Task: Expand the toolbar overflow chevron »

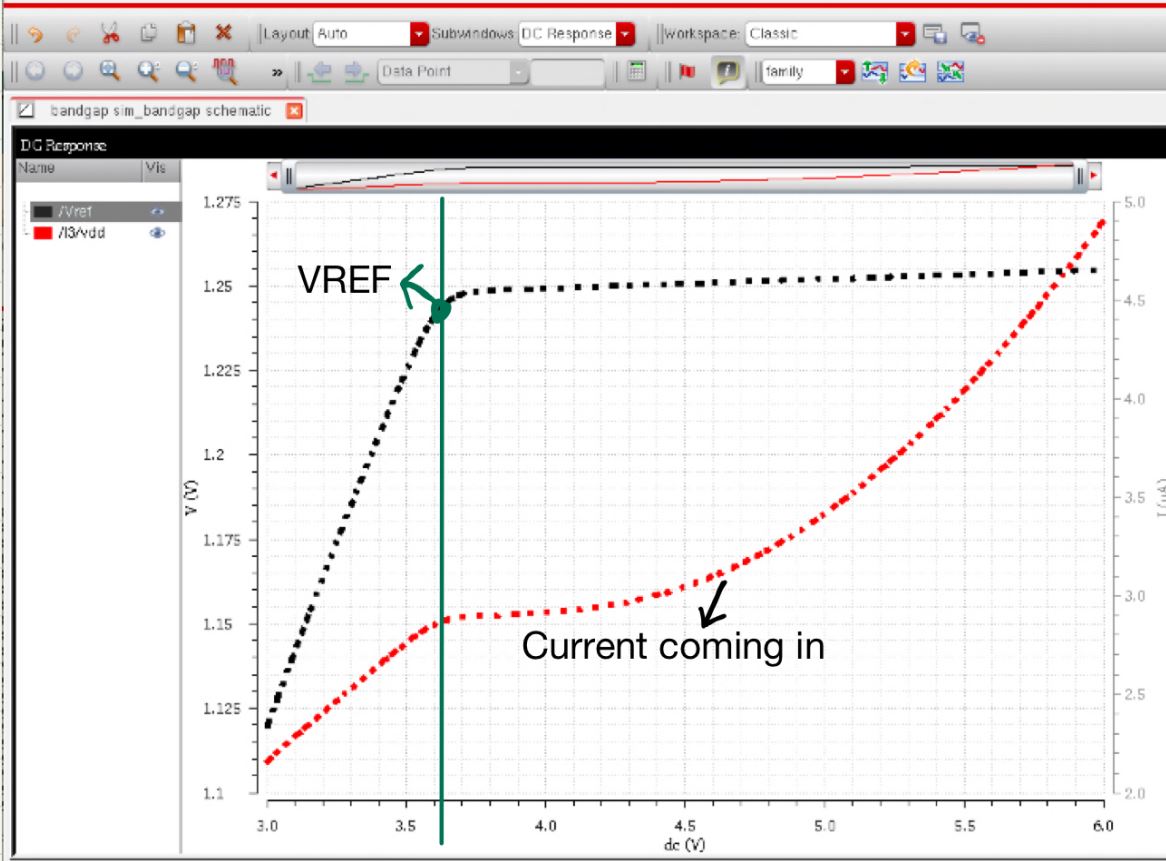Action: tap(277, 73)
